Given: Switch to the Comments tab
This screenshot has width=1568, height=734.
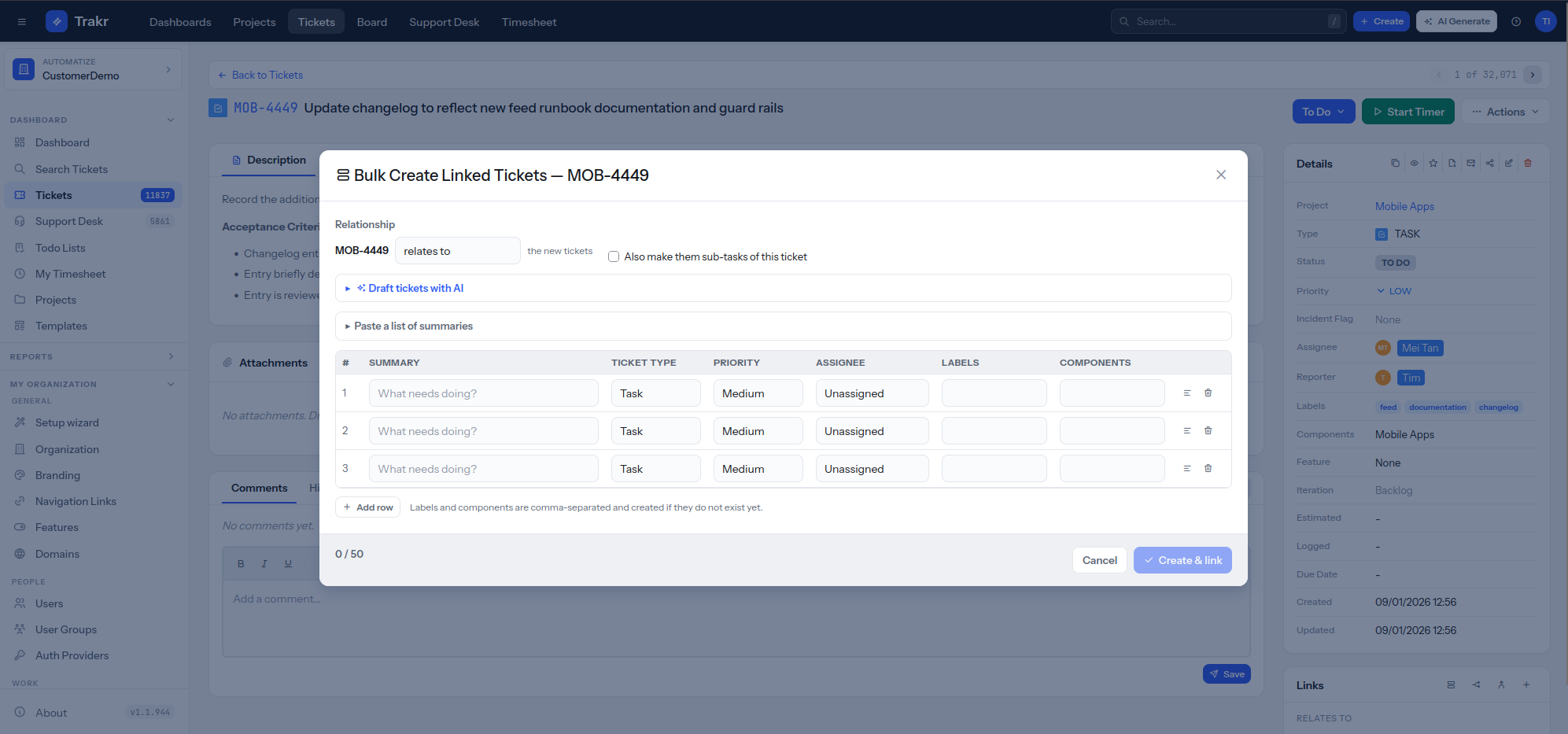Looking at the screenshot, I should tap(259, 488).
